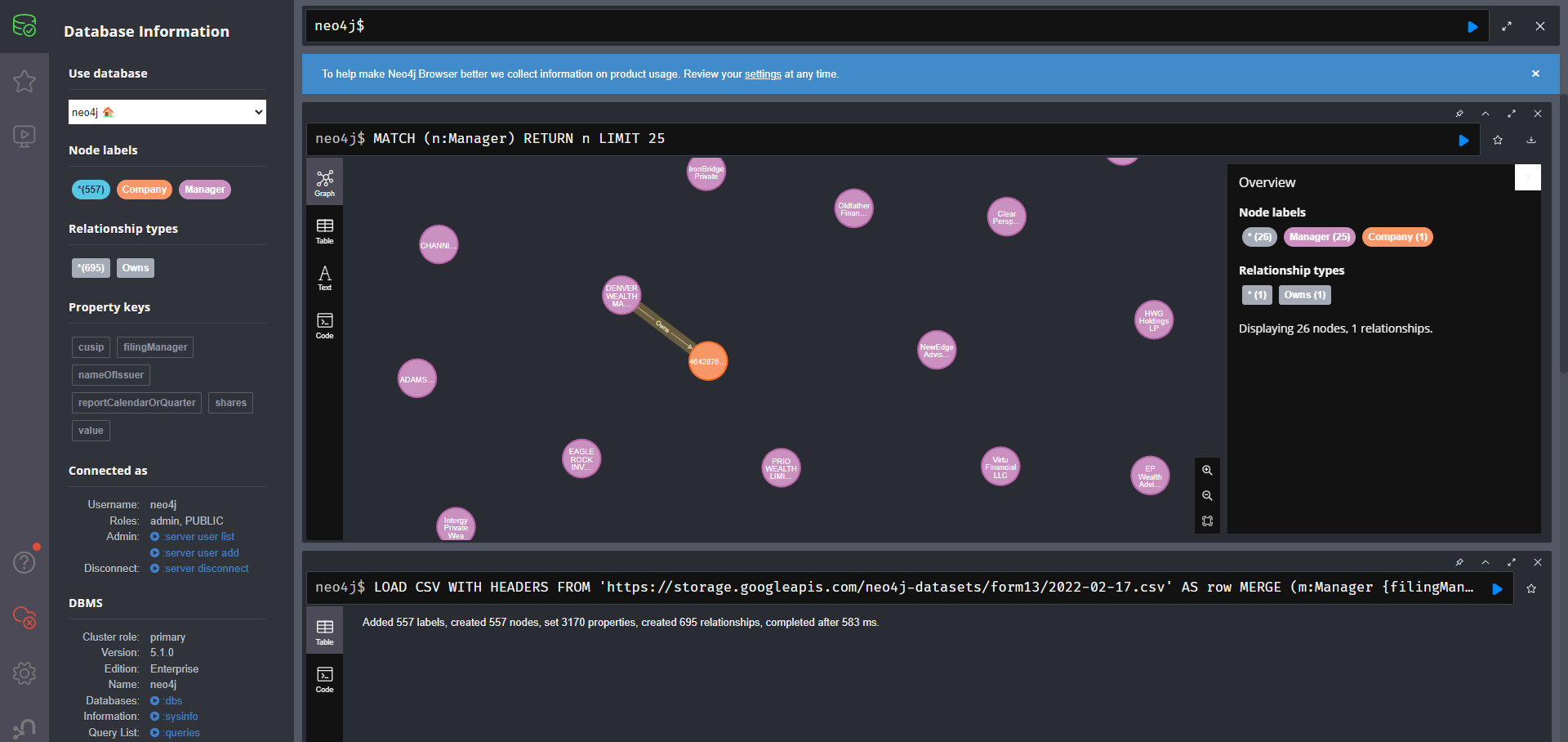Download the MATCH Manager query results

click(1531, 140)
